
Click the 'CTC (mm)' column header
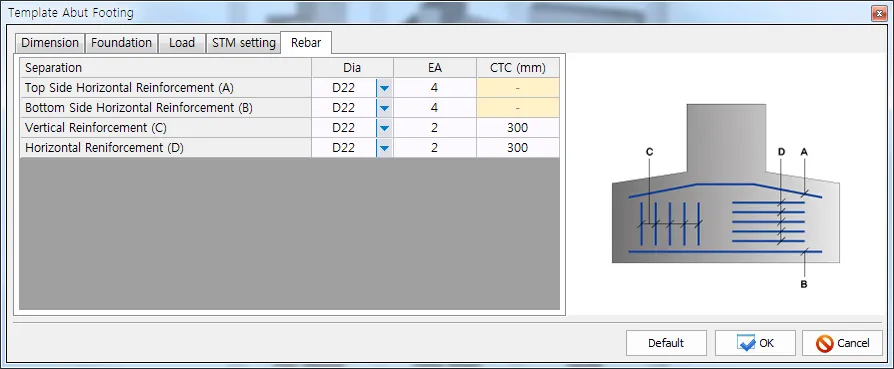tap(518, 68)
